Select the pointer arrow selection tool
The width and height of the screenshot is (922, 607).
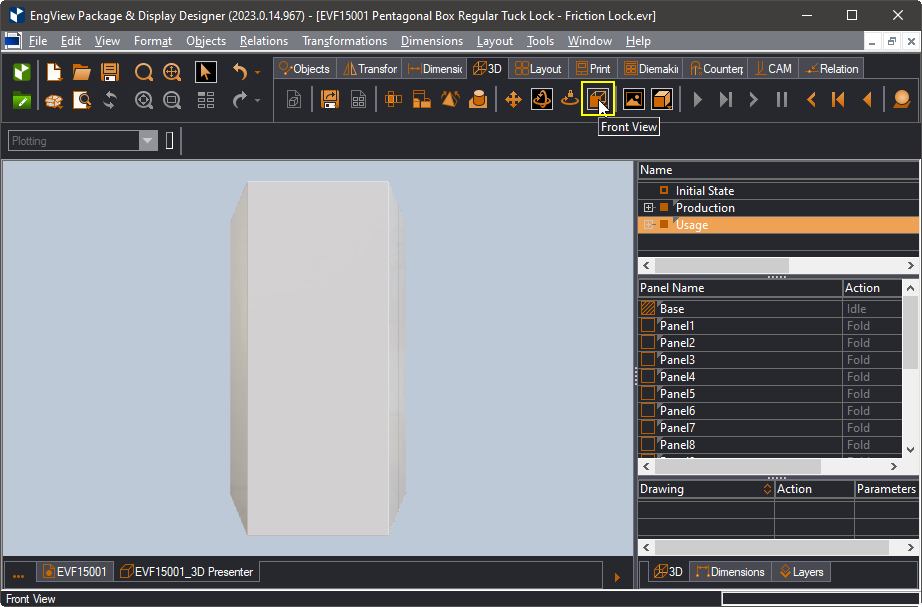[x=205, y=72]
